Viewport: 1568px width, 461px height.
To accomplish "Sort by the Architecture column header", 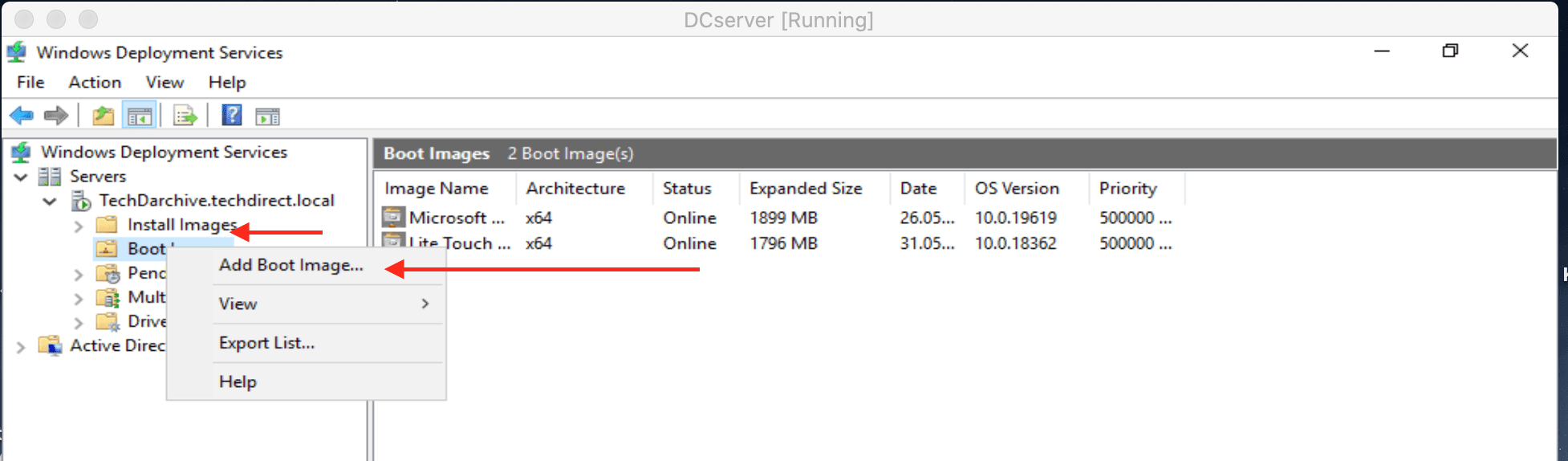I will 575,188.
